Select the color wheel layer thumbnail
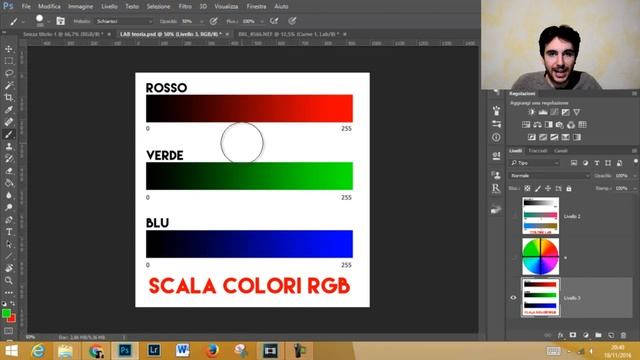Viewport: 640px width, 360px height. click(x=540, y=256)
